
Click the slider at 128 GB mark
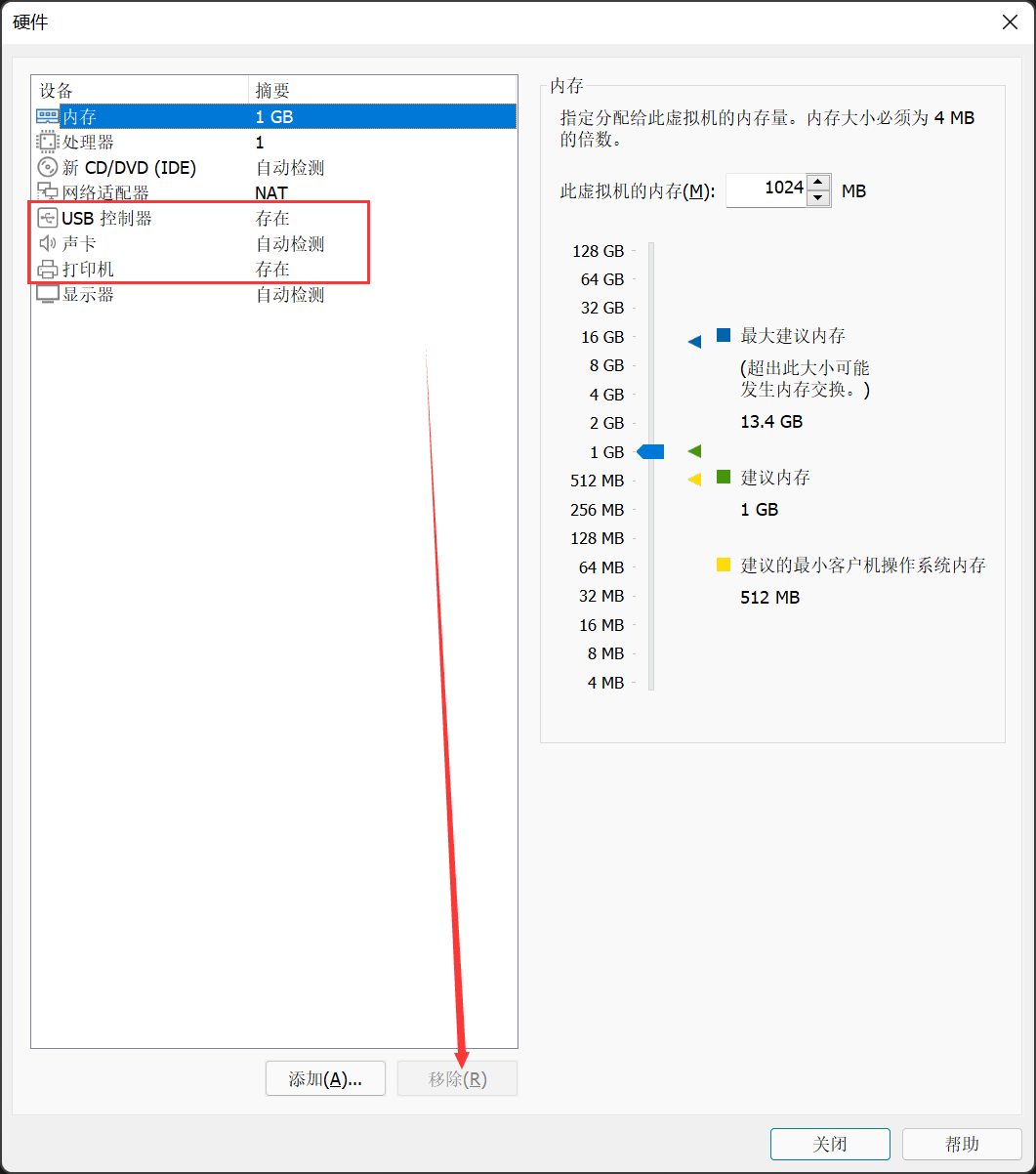(x=651, y=251)
